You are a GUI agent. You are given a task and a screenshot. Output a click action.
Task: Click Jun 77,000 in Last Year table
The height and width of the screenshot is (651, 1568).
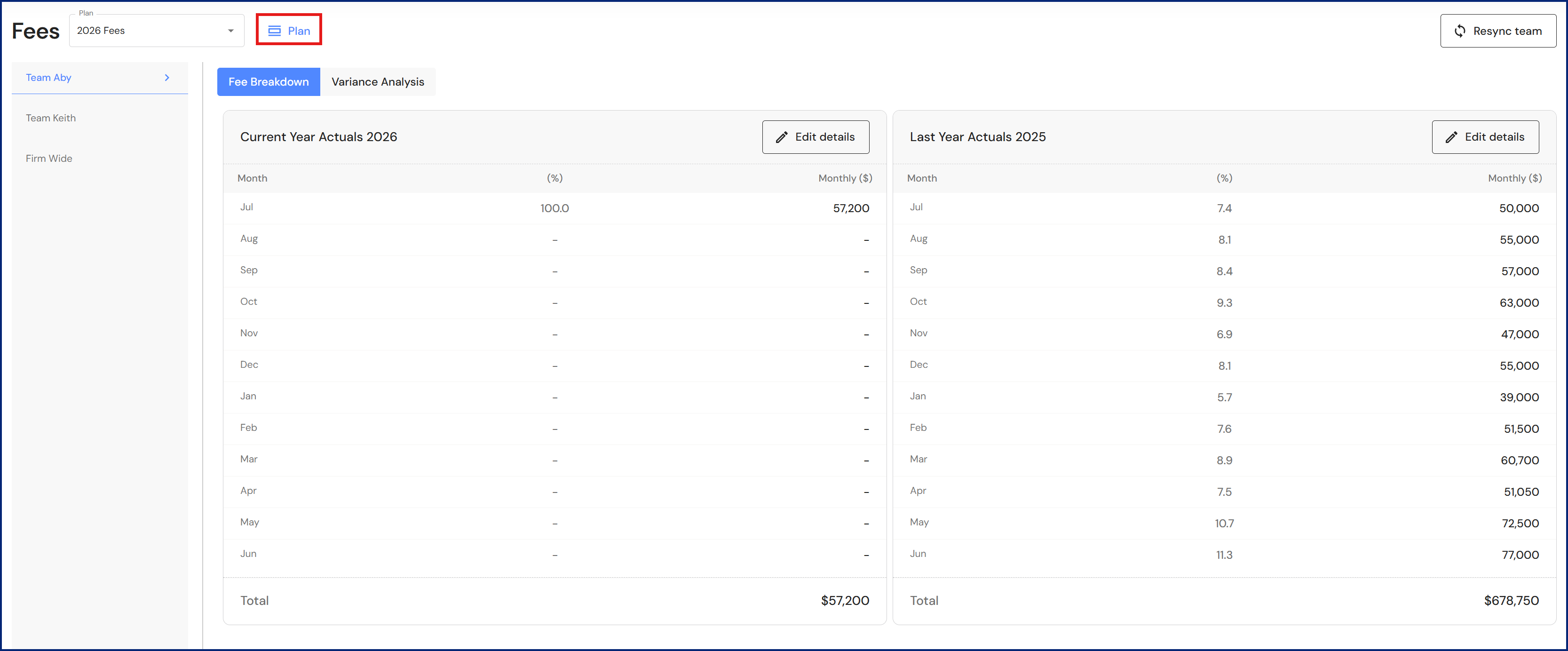(1519, 555)
